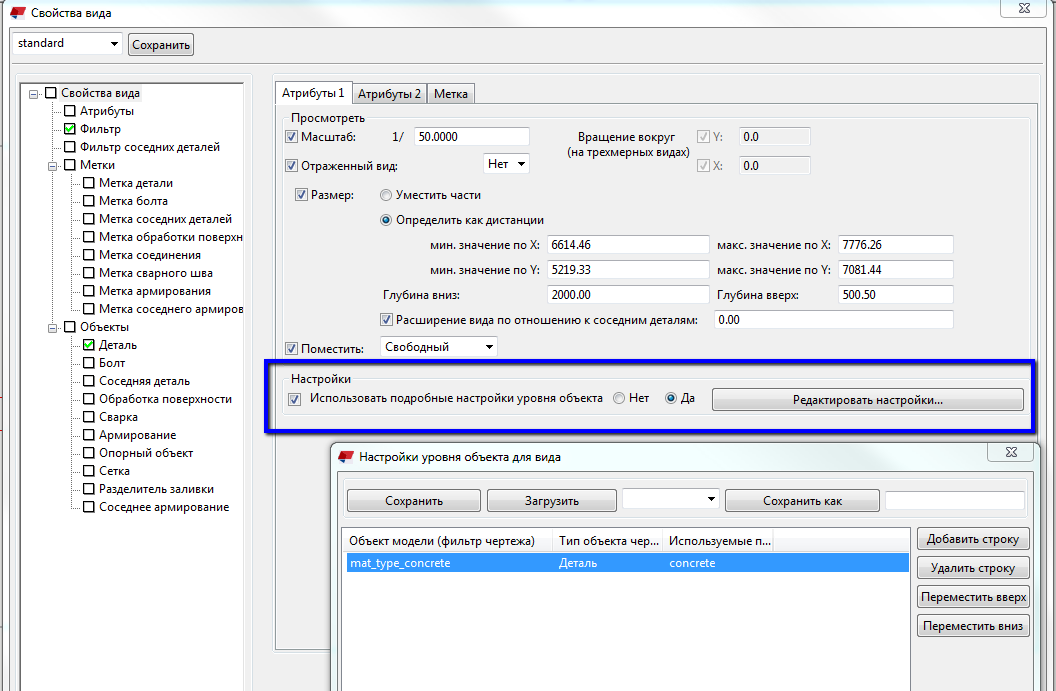Screen dimensions: 1056x691
Task: Switch to the Метка tab
Action: [x=450, y=93]
